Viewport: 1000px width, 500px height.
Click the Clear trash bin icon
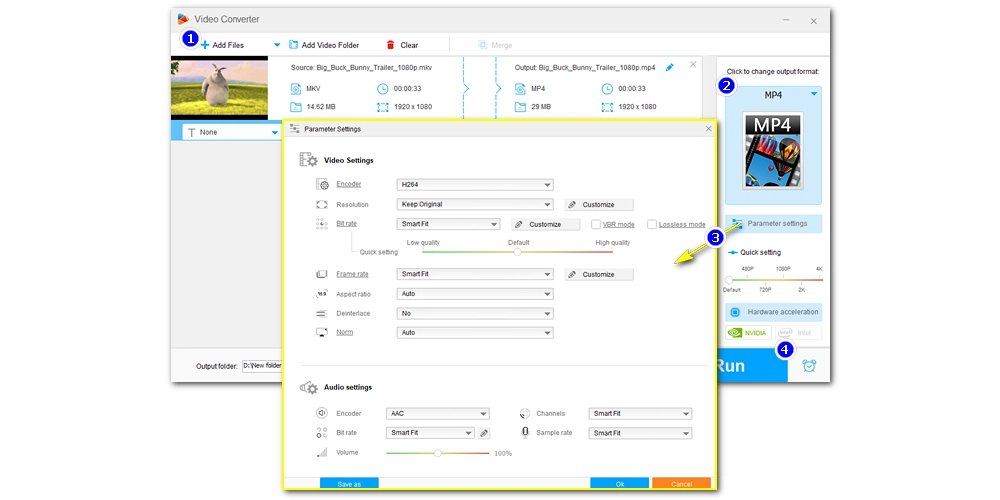click(390, 45)
